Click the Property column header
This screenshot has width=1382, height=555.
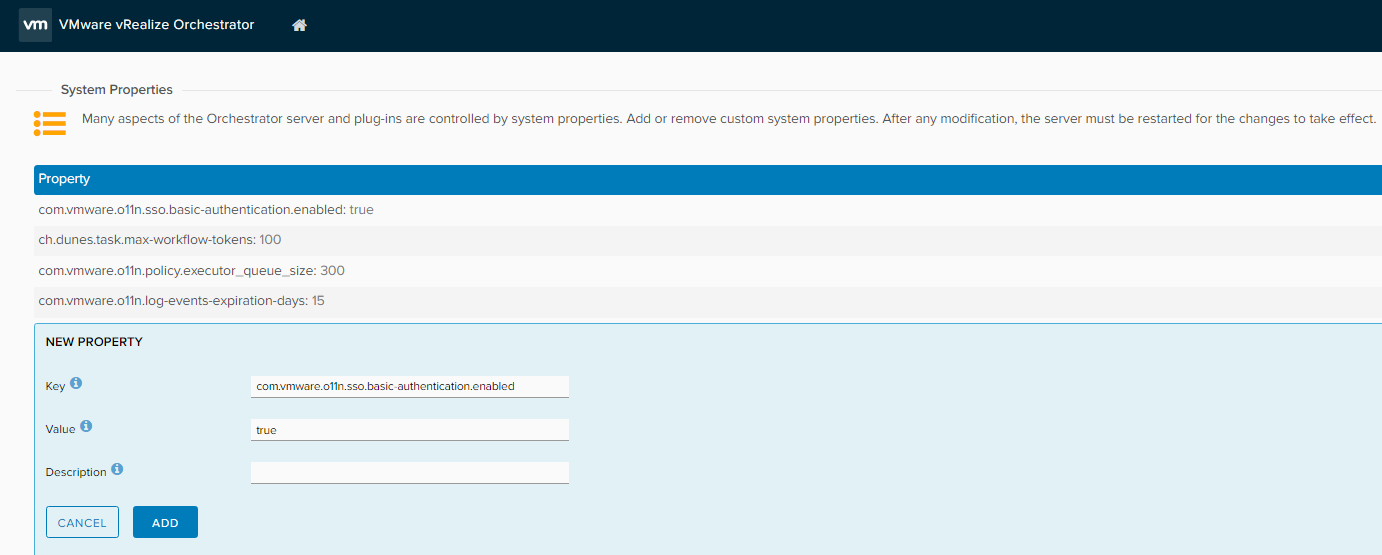tap(64, 179)
